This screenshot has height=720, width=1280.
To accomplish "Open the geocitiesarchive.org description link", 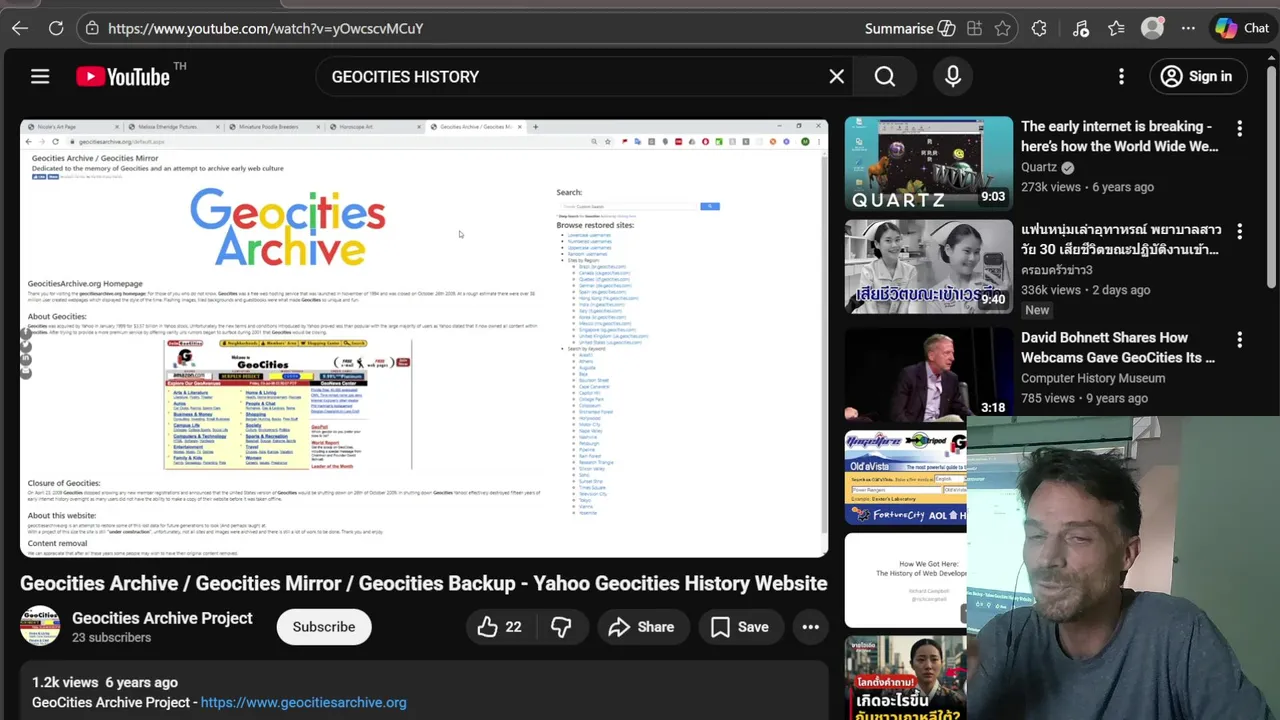I will click(x=303, y=702).
